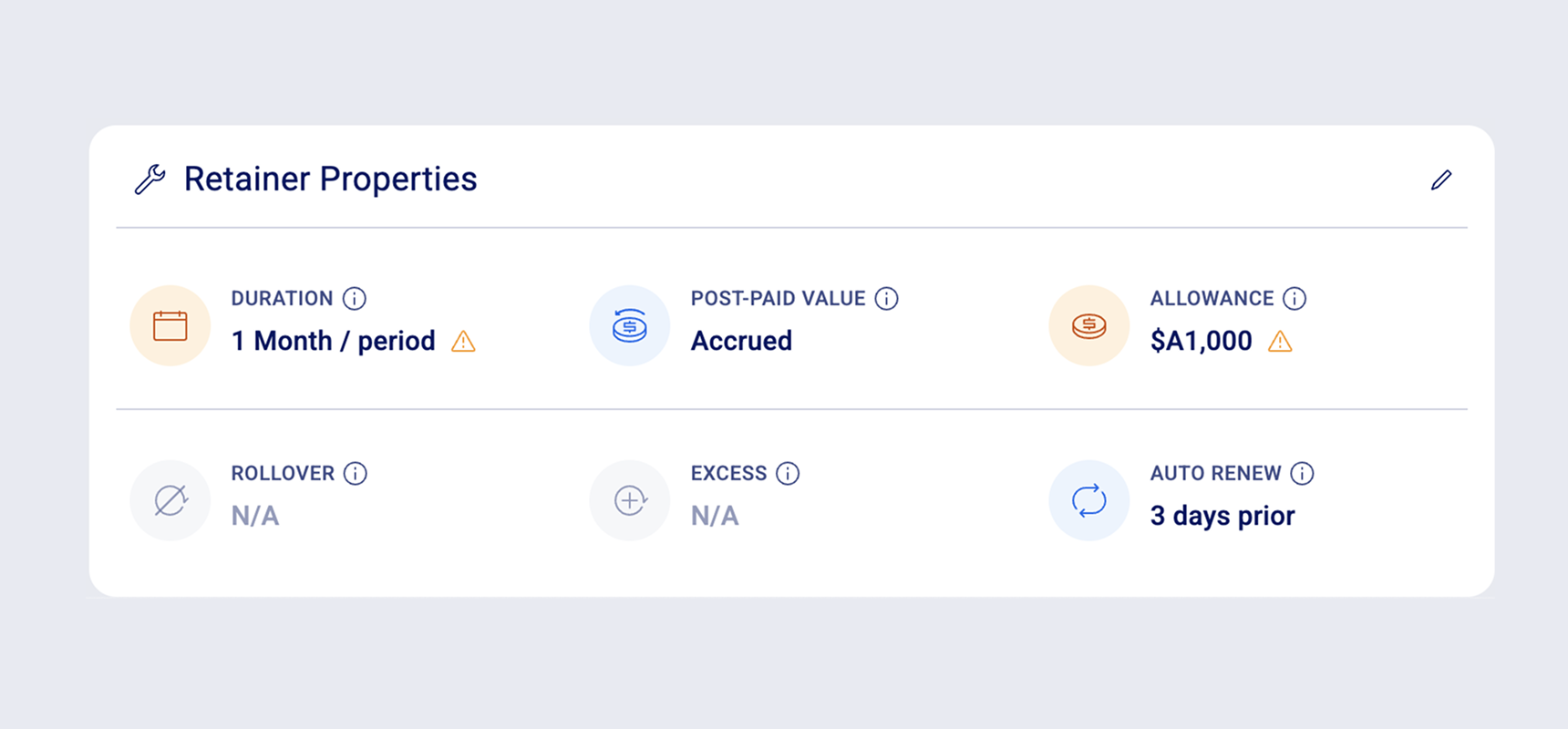
Task: Select the $A1,000 allowance amount
Action: pyautogui.click(x=1202, y=341)
